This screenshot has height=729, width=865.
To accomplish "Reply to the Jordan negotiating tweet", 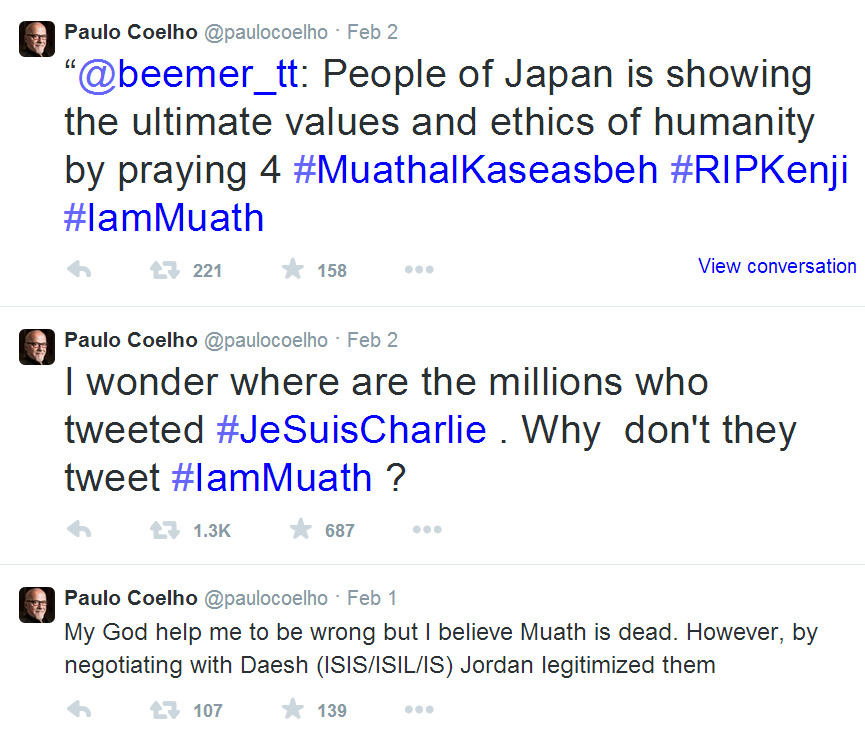I will click(x=78, y=710).
